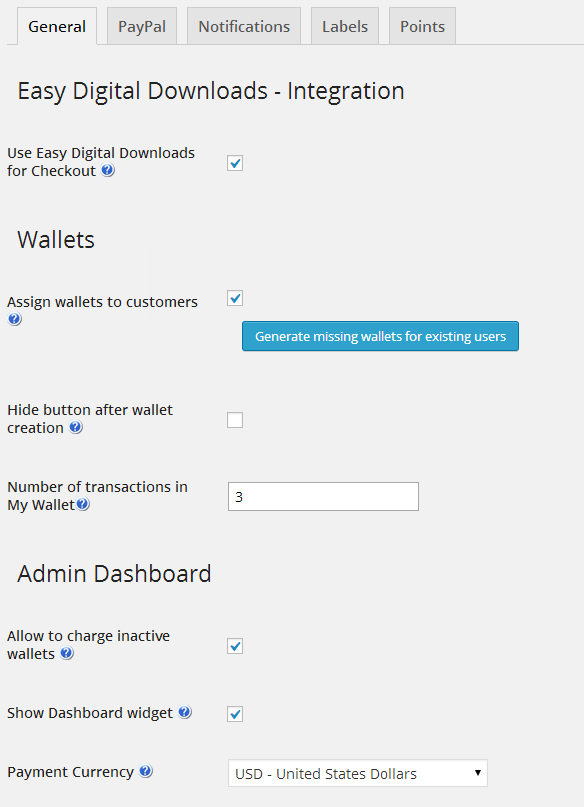Click help icon beside Show Dashboard widget

click(x=185, y=712)
